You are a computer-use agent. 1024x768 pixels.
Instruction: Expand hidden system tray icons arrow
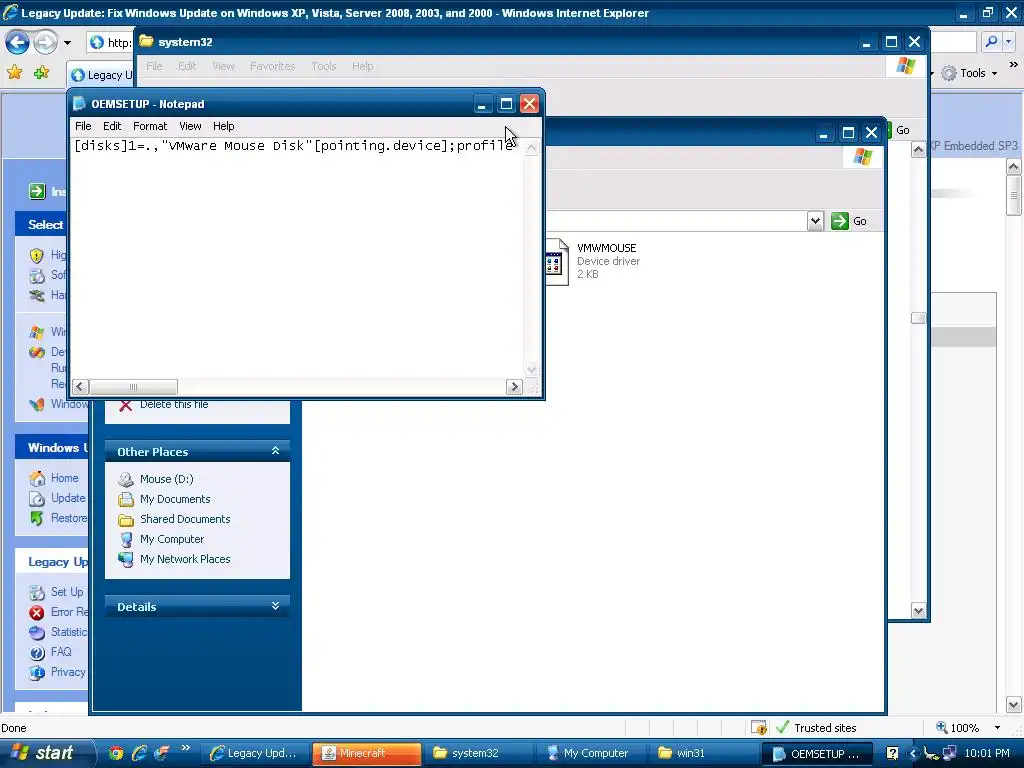[912, 754]
